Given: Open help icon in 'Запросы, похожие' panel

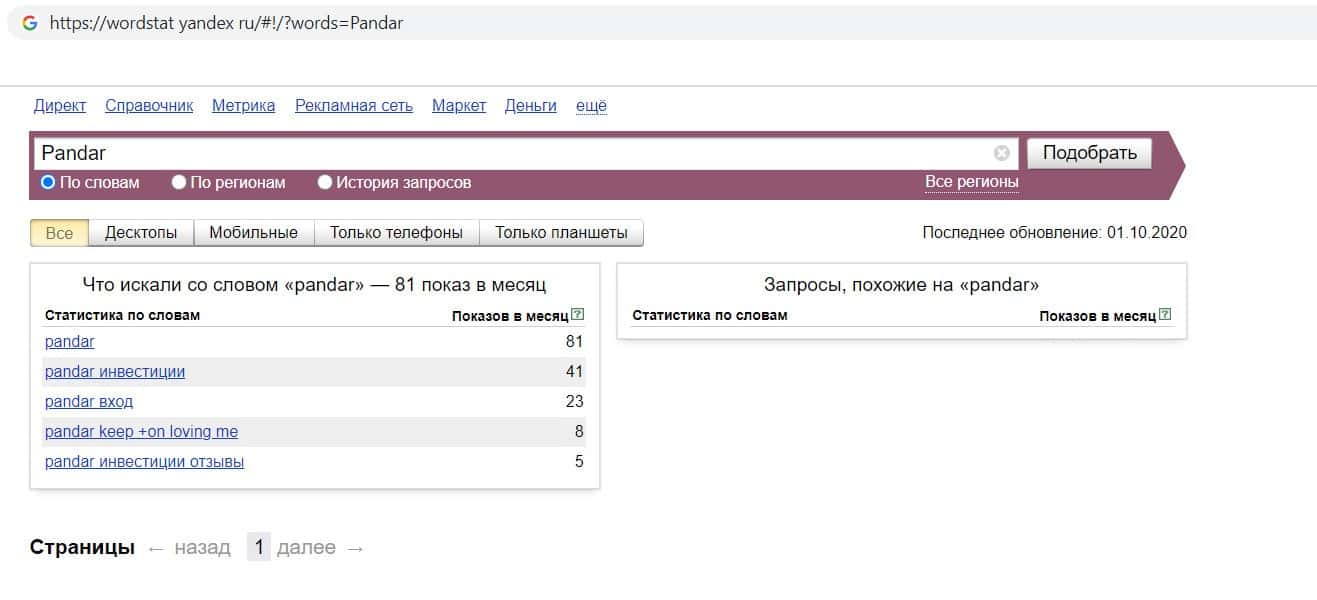Looking at the screenshot, I should tap(1165, 315).
